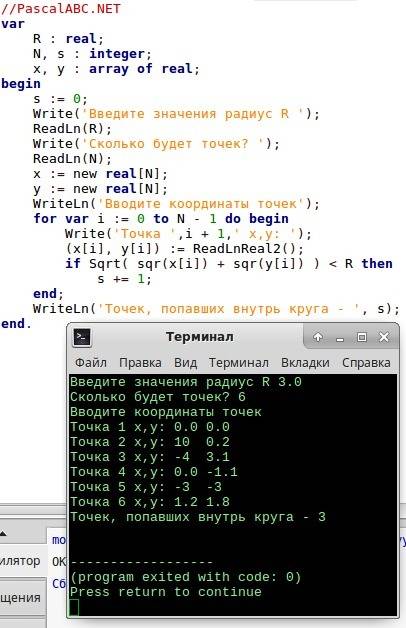
Task: Click the //PascalABC.NET comment line
Action: pyautogui.click(x=60, y=8)
